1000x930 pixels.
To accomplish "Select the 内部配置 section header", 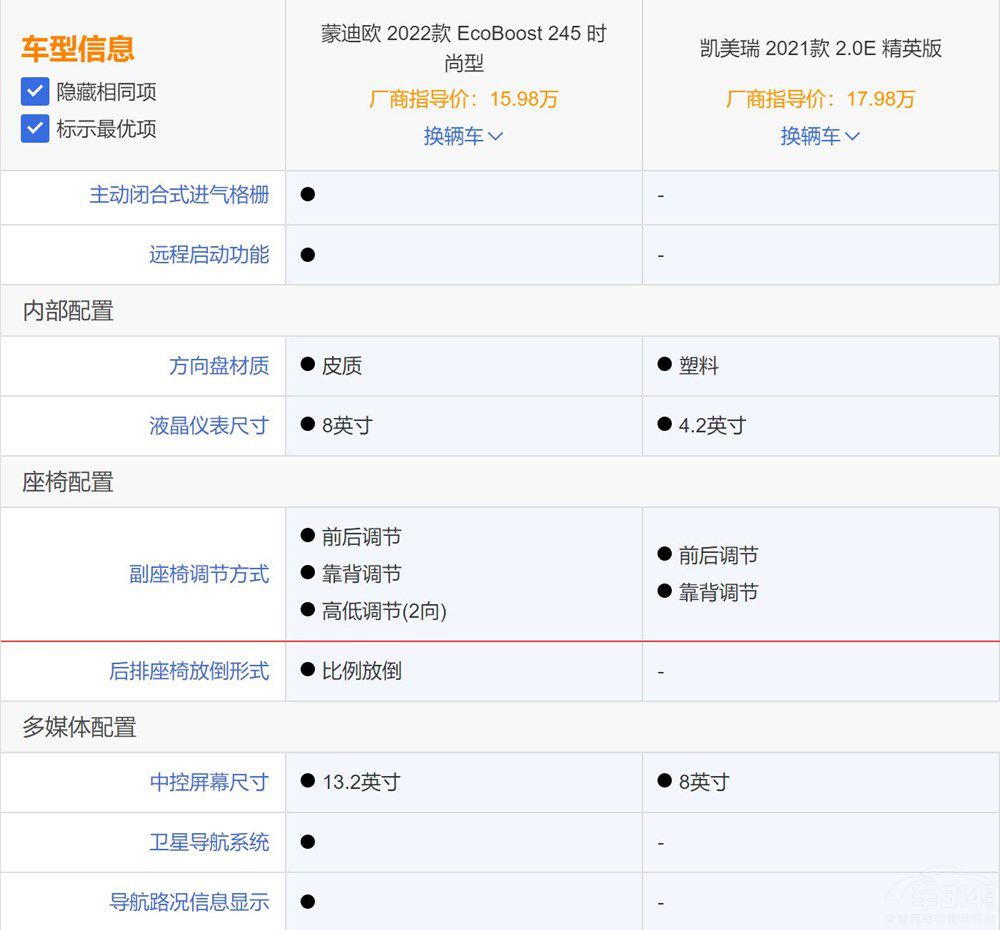I will click(x=68, y=311).
